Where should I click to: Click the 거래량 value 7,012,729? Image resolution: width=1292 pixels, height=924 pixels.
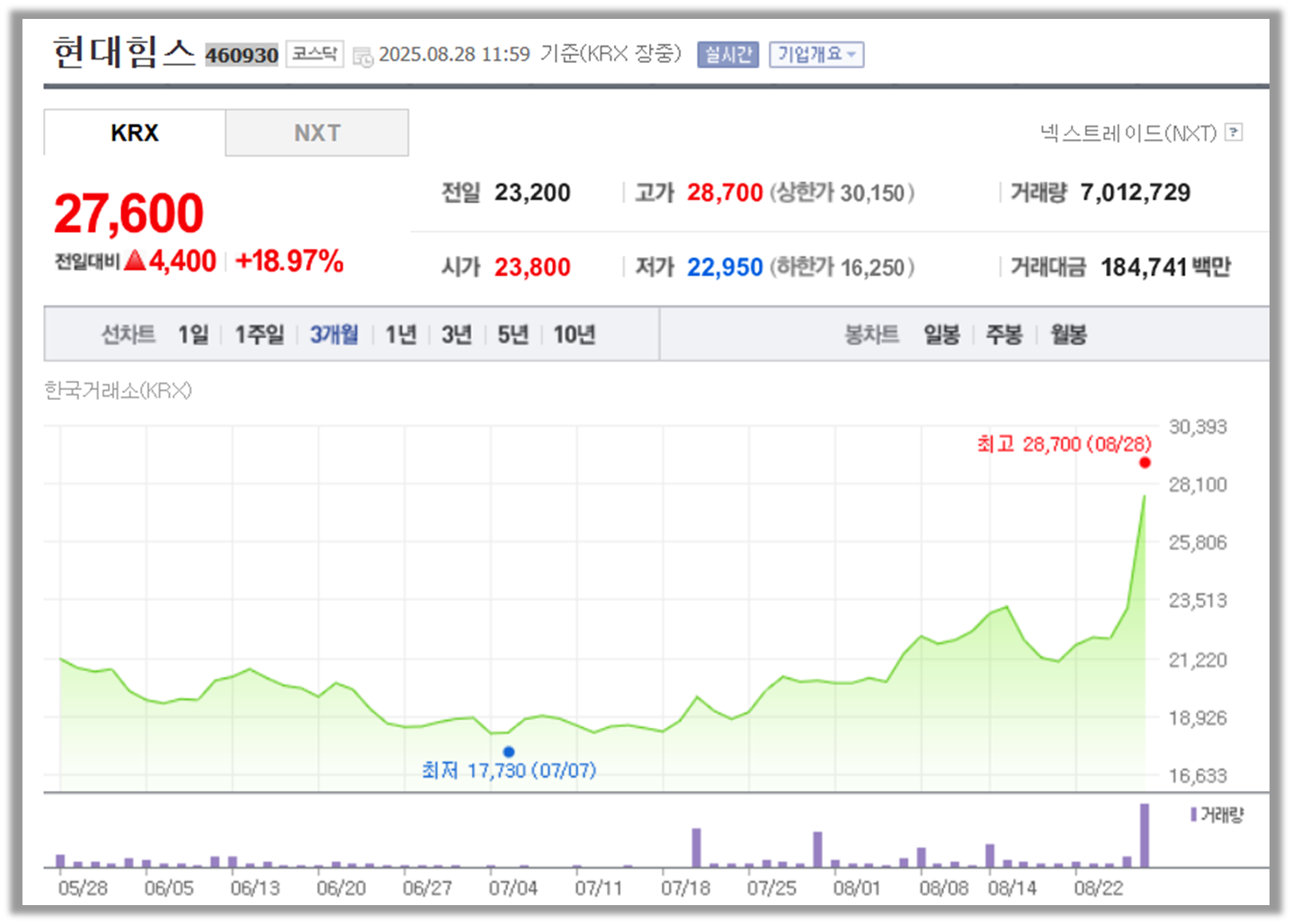pyautogui.click(x=1136, y=192)
